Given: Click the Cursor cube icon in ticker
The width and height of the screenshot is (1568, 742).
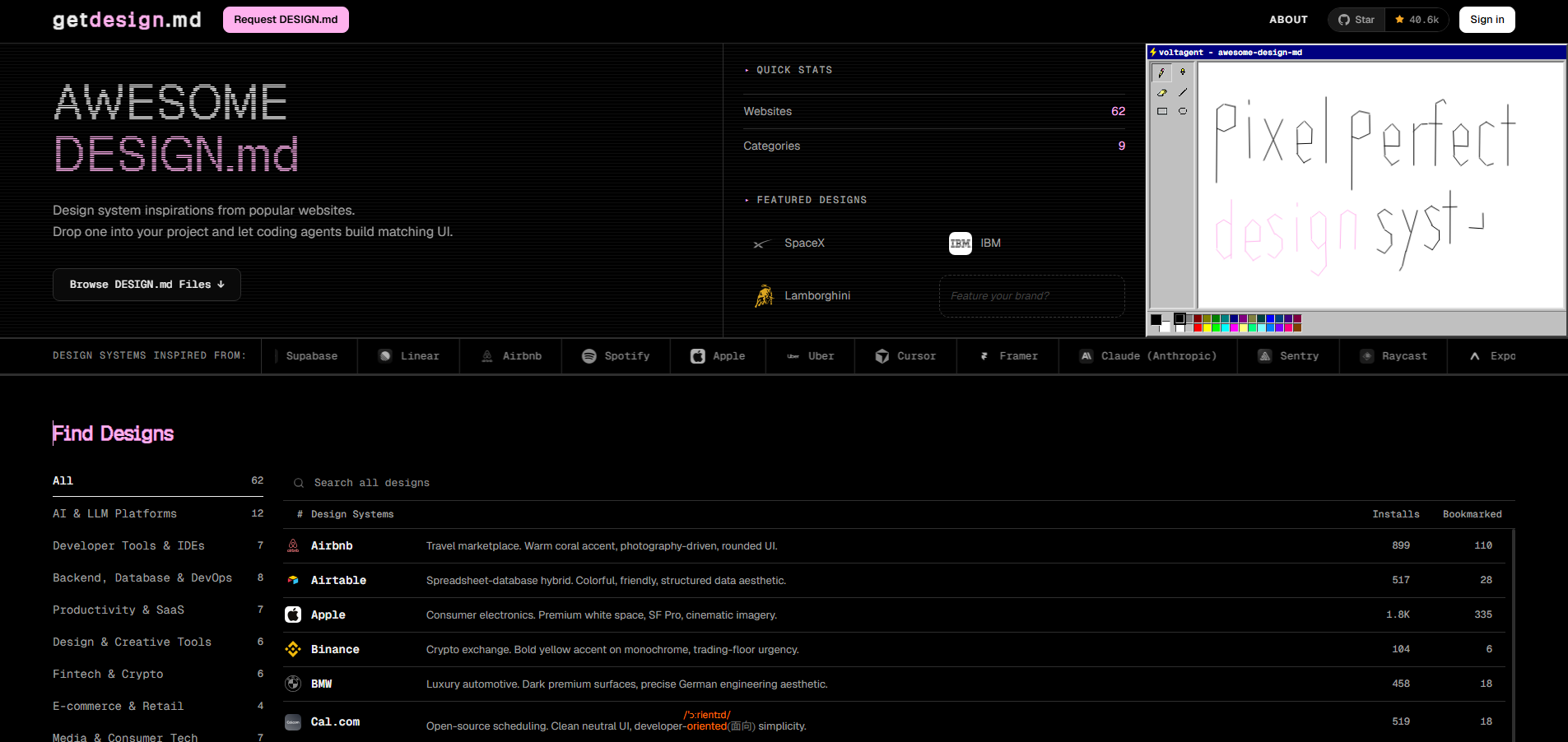Looking at the screenshot, I should (882, 356).
